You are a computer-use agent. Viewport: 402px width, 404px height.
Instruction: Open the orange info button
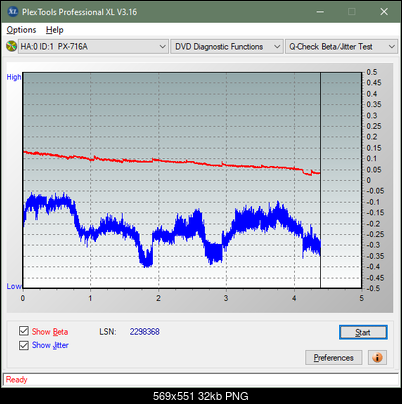(x=377, y=358)
